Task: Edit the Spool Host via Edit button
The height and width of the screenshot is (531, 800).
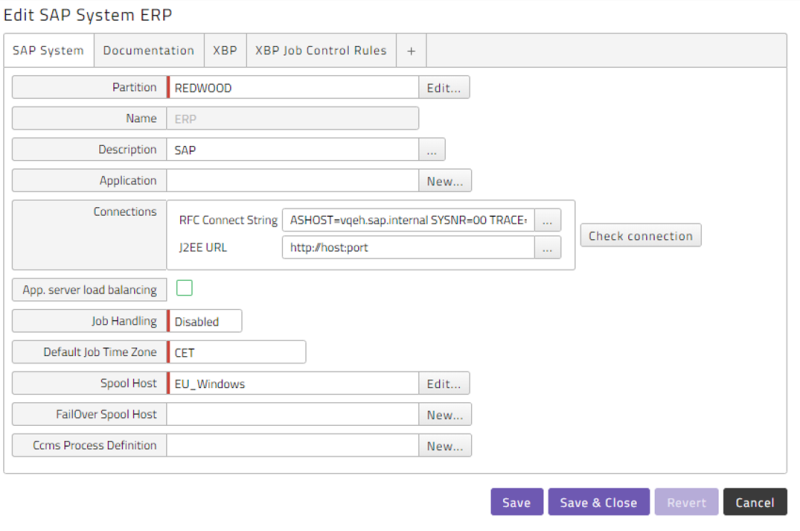Action: (444, 383)
